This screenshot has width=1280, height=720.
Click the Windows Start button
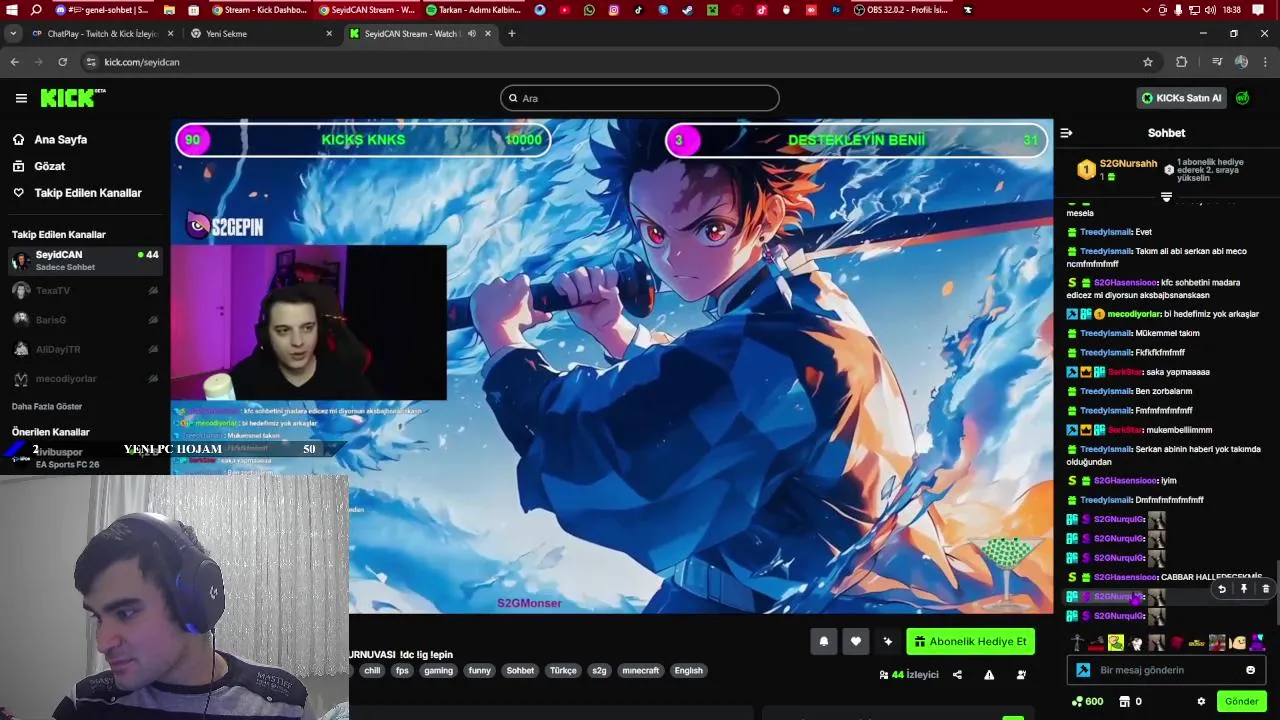[x=11, y=10]
